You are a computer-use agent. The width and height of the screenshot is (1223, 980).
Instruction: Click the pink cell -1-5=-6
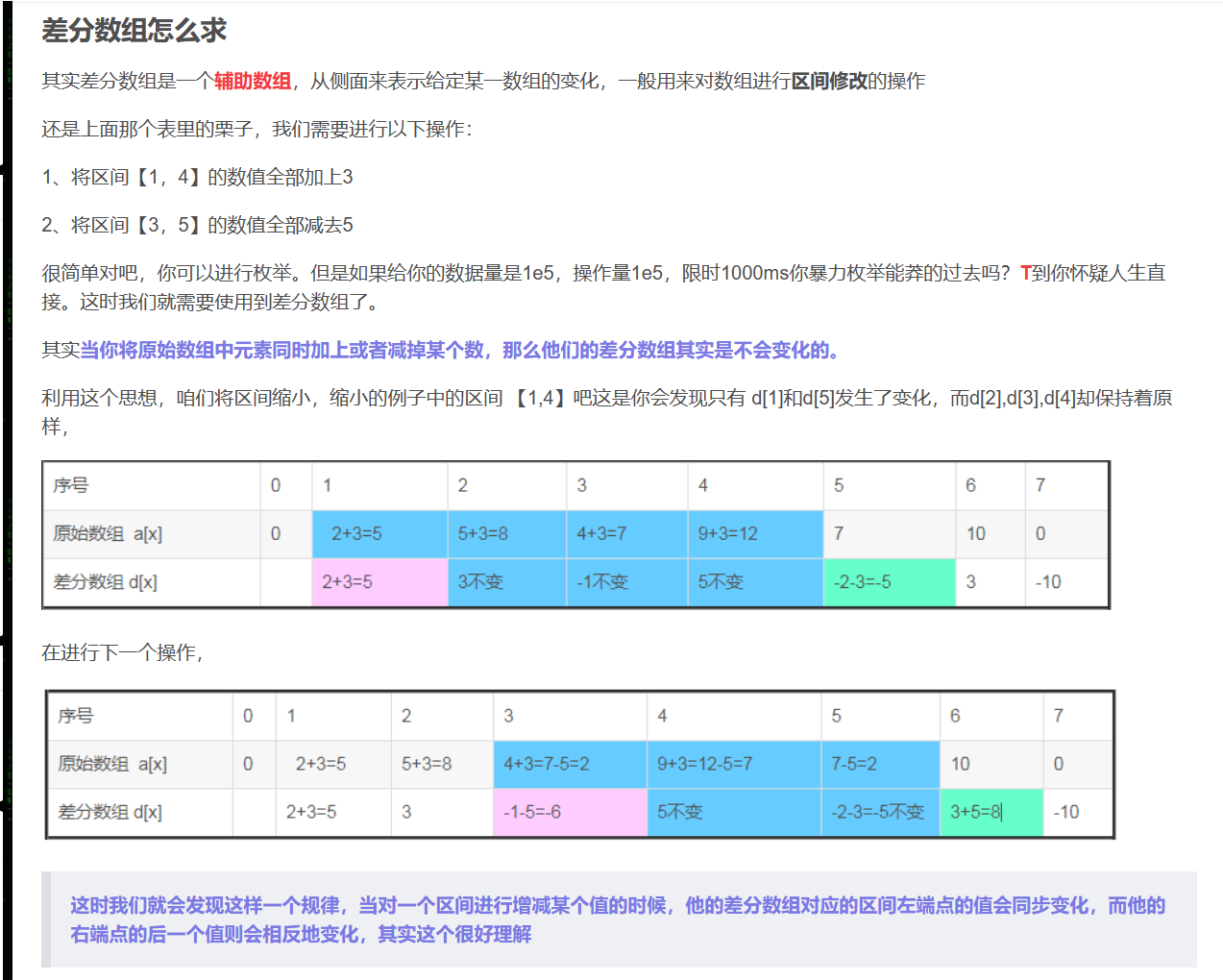[x=532, y=813]
